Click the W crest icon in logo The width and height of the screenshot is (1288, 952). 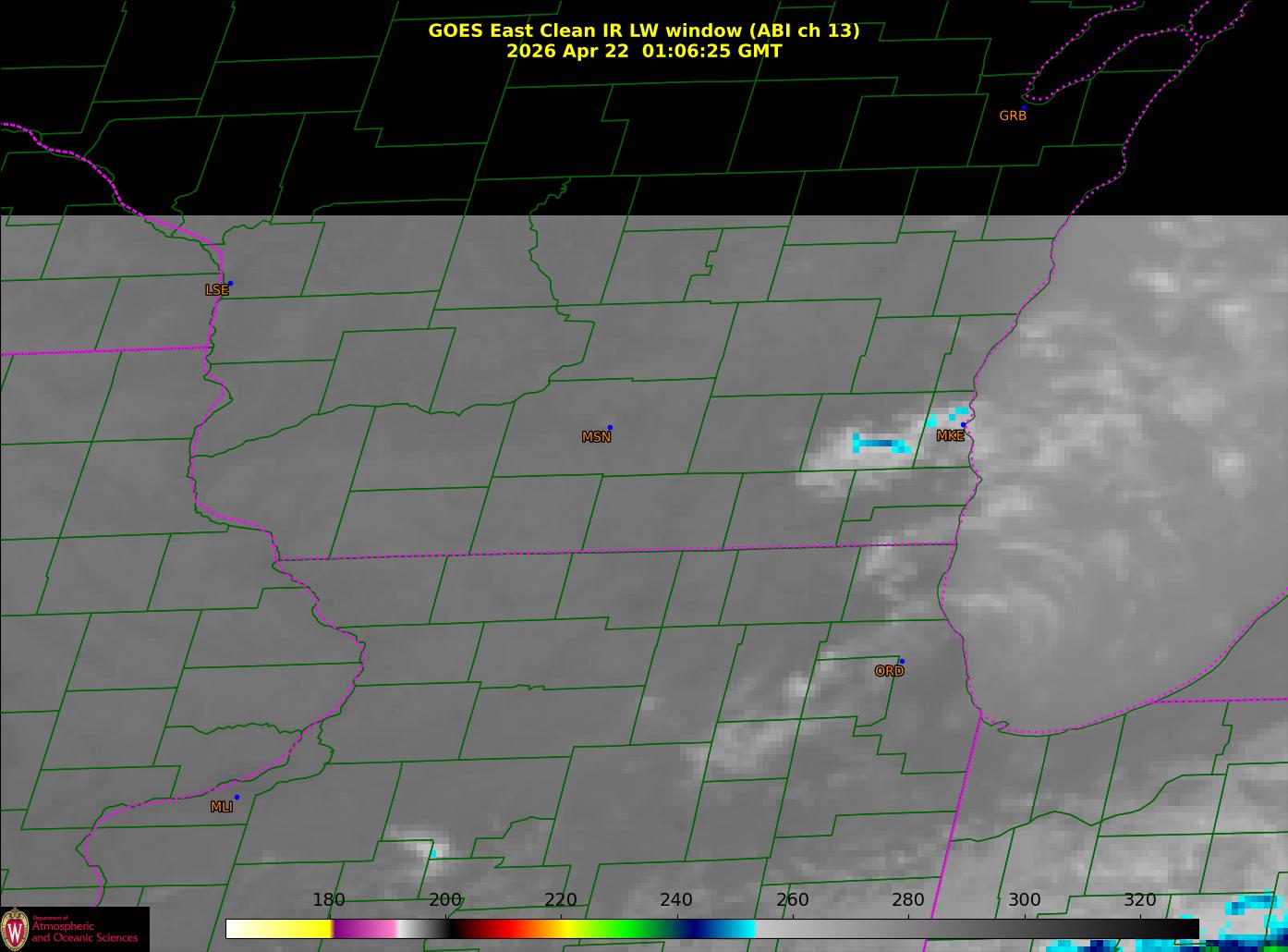click(15, 929)
